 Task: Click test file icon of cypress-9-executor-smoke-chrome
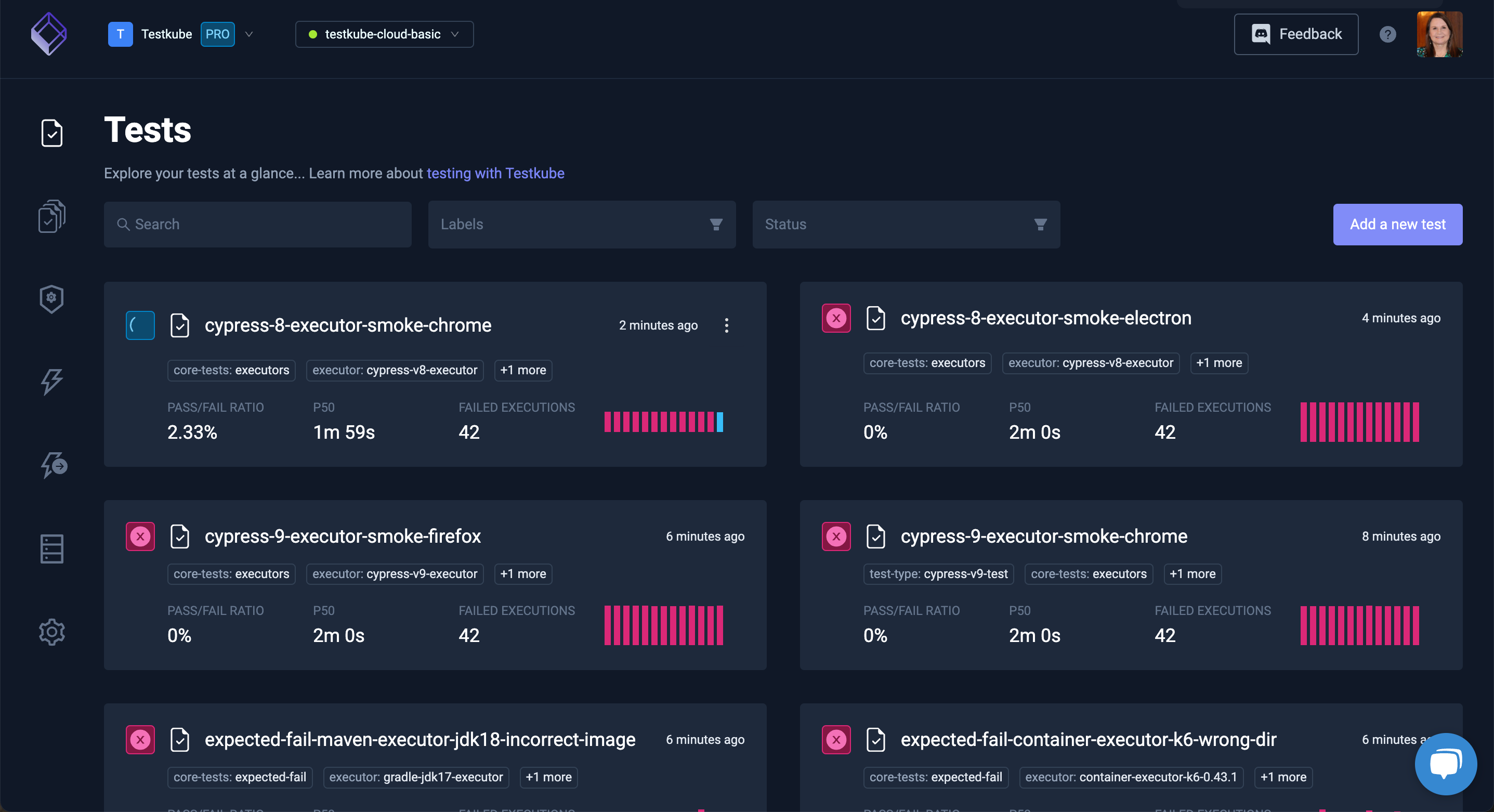click(876, 536)
